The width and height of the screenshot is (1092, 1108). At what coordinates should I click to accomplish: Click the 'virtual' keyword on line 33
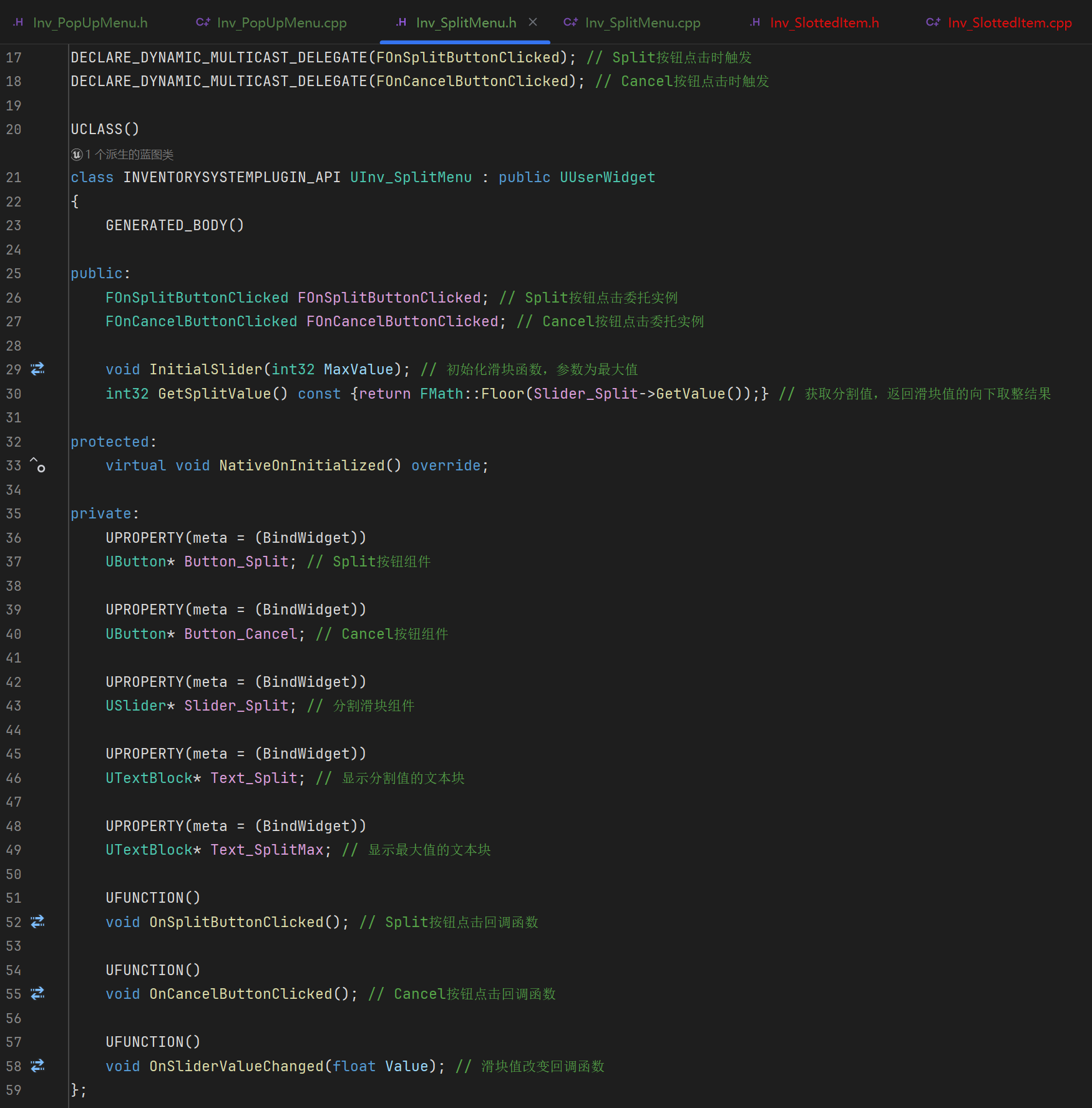tap(136, 465)
